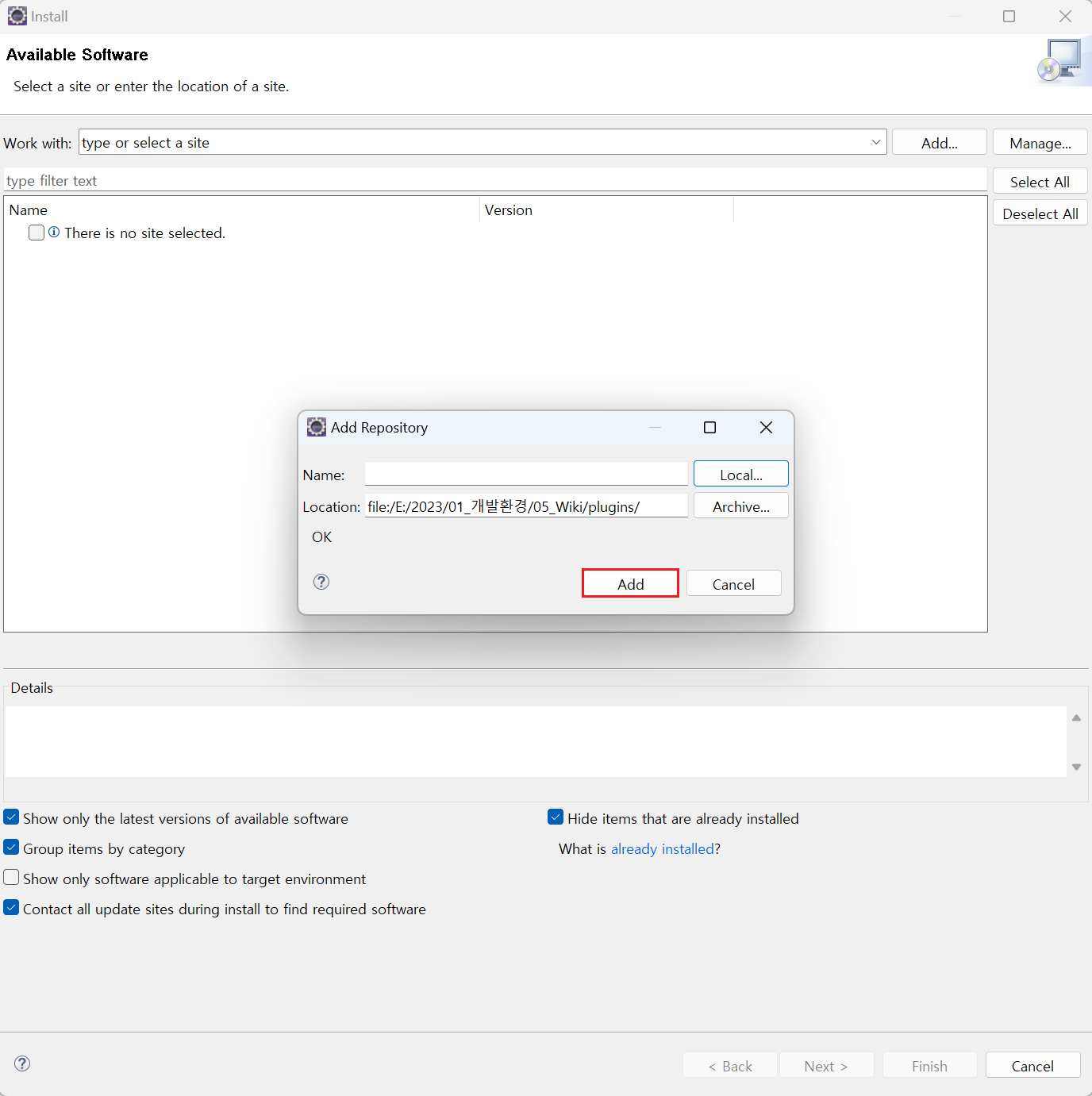The width and height of the screenshot is (1092, 1096).
Task: Expand the 'Work with' site dropdown arrow
Action: [x=876, y=143]
